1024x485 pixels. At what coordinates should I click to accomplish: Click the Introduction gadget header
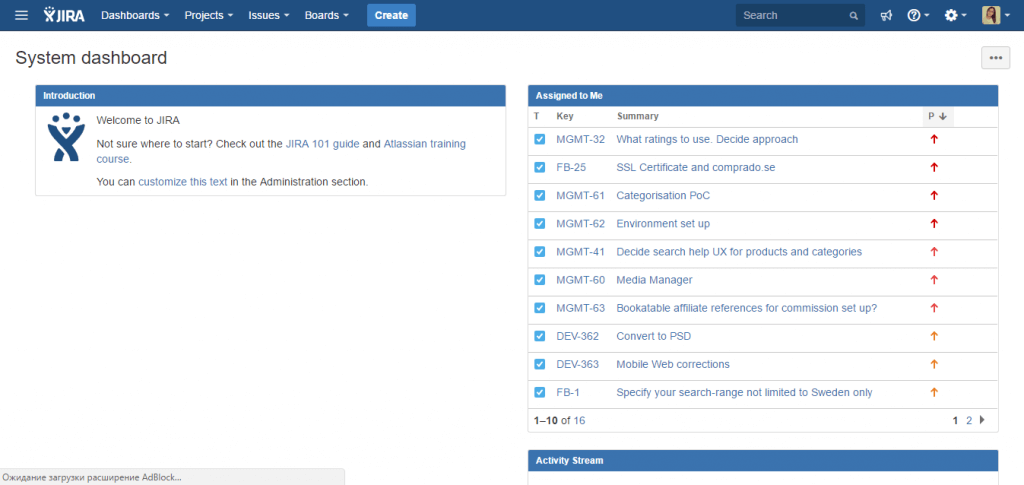[x=270, y=95]
